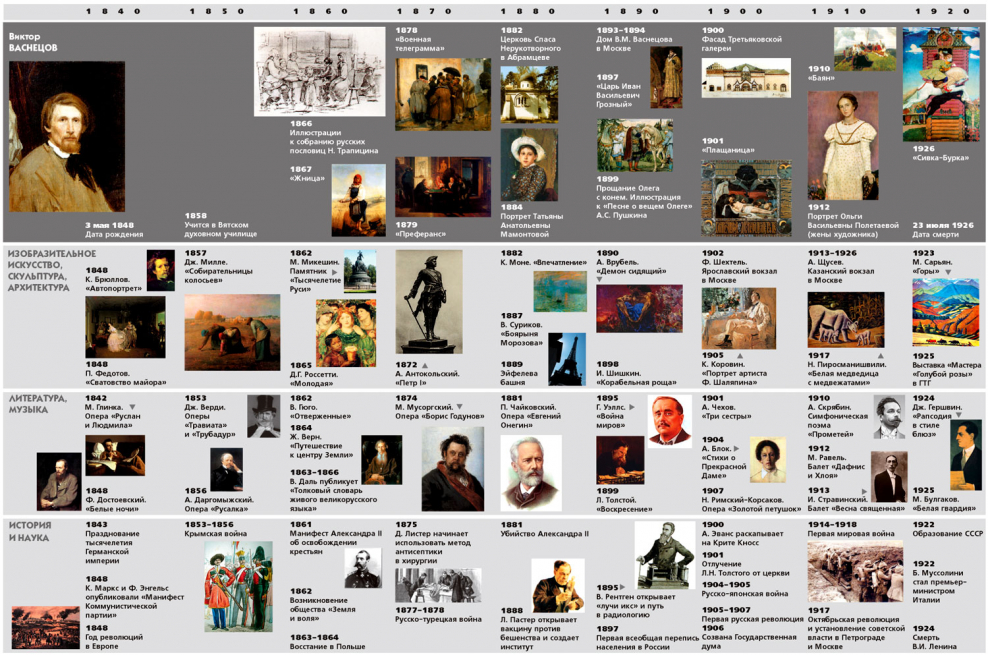Click the Eiffel Tower picture
Screen dimensions: 988x655
tap(567, 359)
